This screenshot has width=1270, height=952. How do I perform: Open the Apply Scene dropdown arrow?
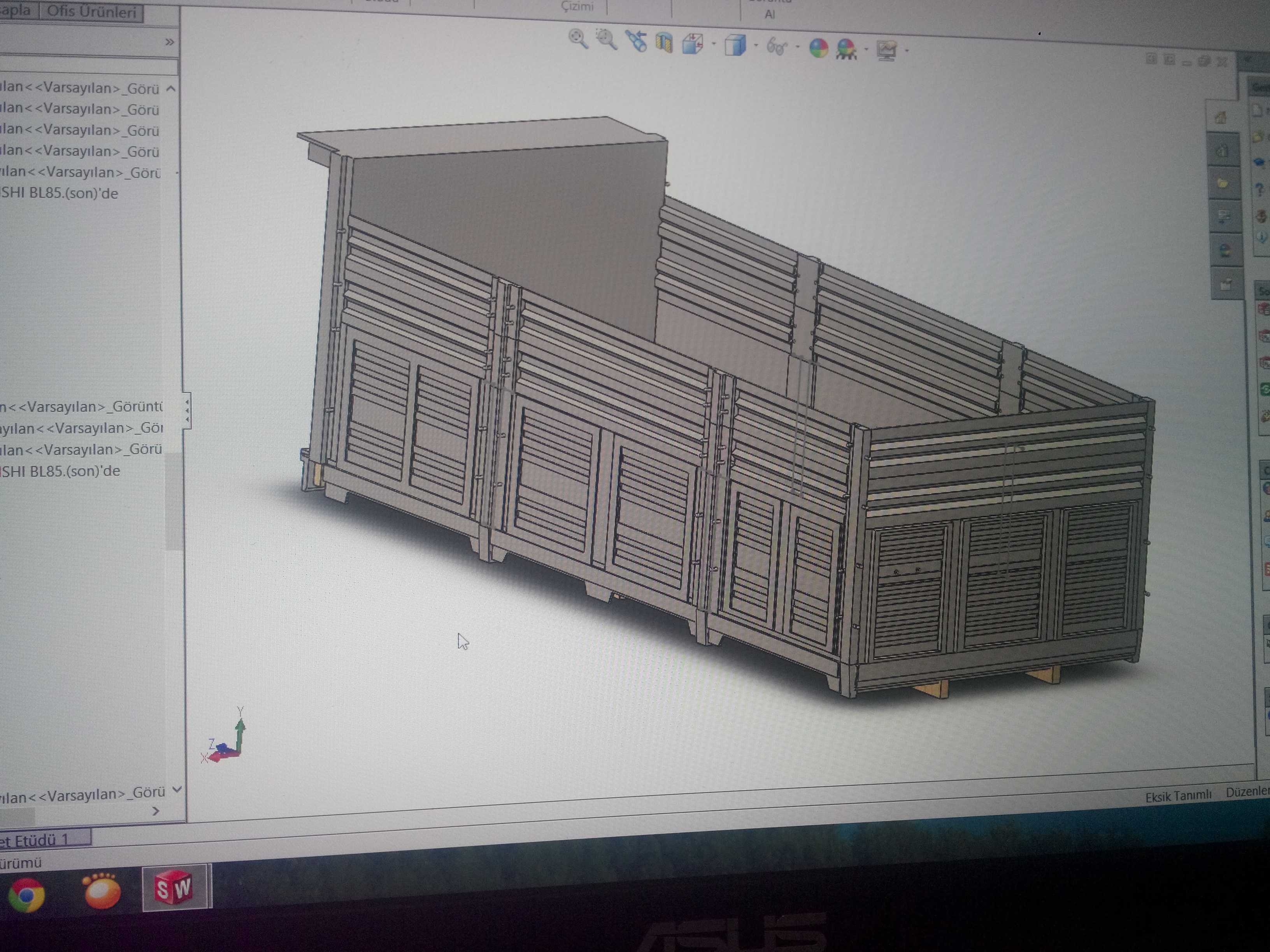(866, 49)
